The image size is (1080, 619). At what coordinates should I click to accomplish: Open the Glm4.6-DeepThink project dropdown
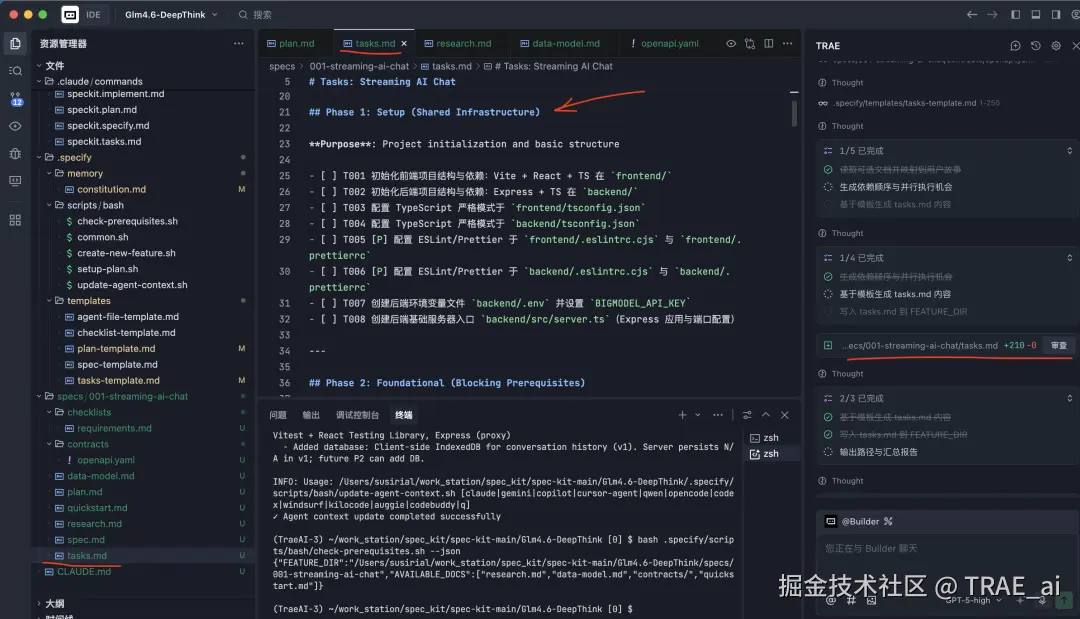pos(171,14)
